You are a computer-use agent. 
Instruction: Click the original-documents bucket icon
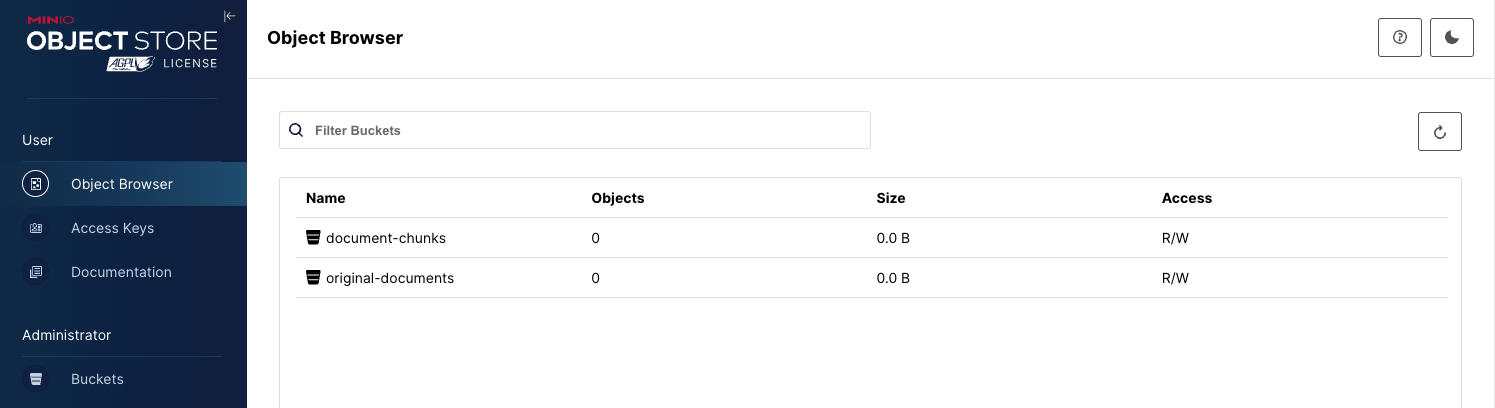(x=313, y=278)
